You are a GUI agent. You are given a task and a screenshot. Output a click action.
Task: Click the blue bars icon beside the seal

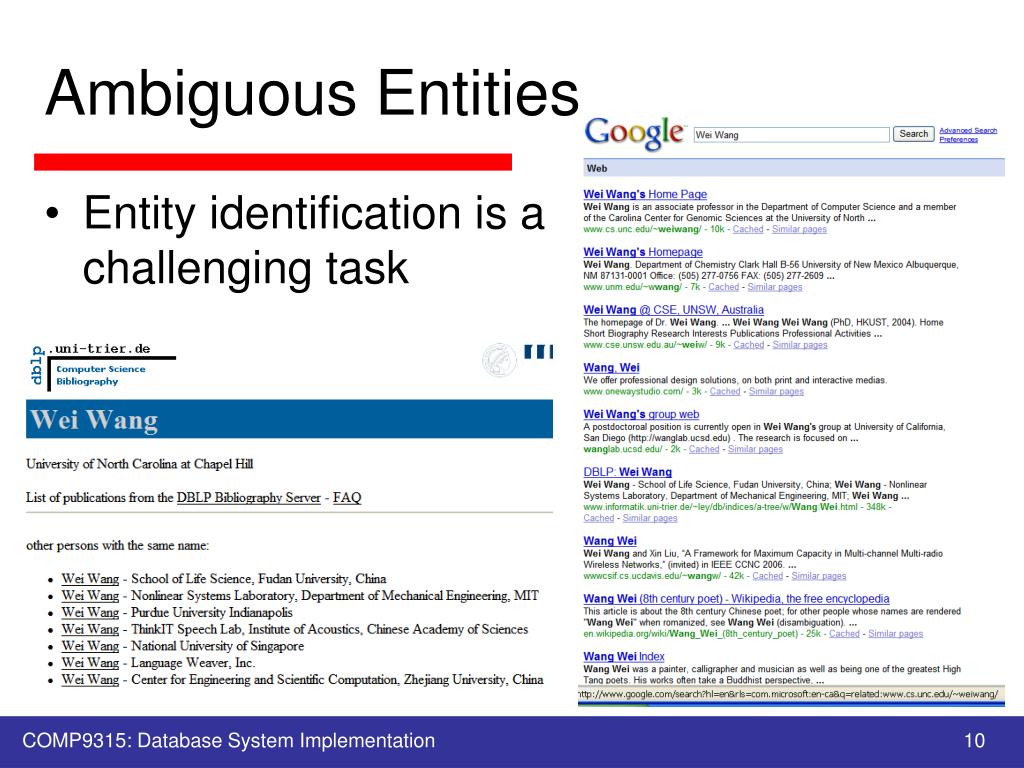click(x=539, y=352)
